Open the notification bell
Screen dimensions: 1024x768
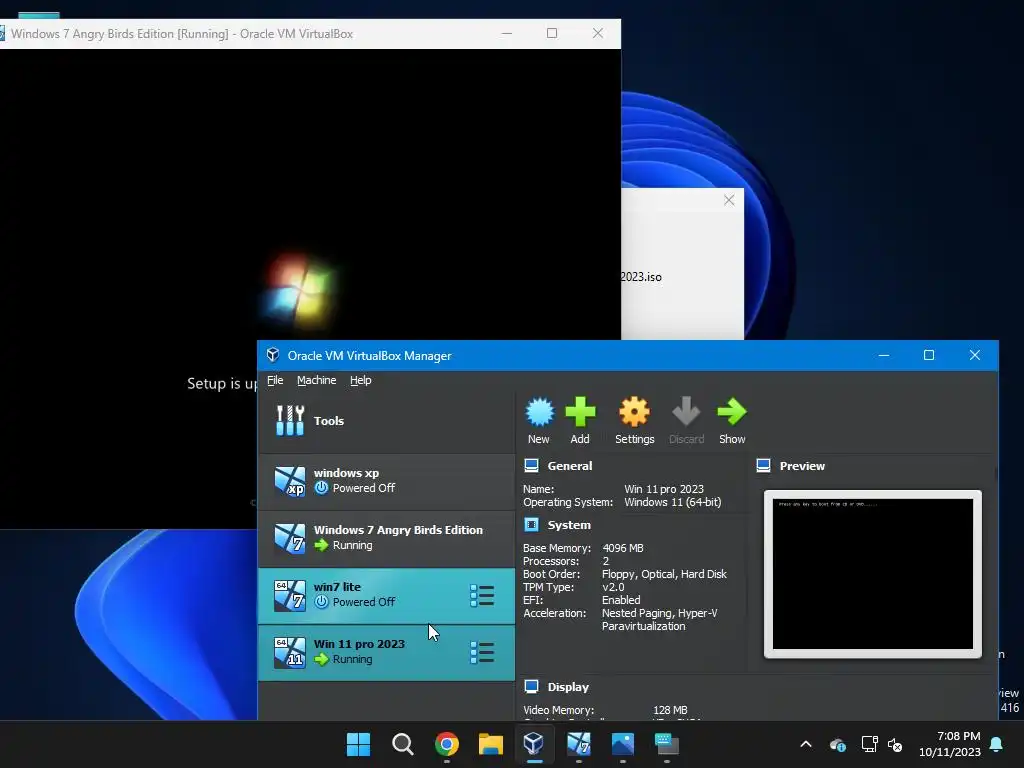coord(997,744)
